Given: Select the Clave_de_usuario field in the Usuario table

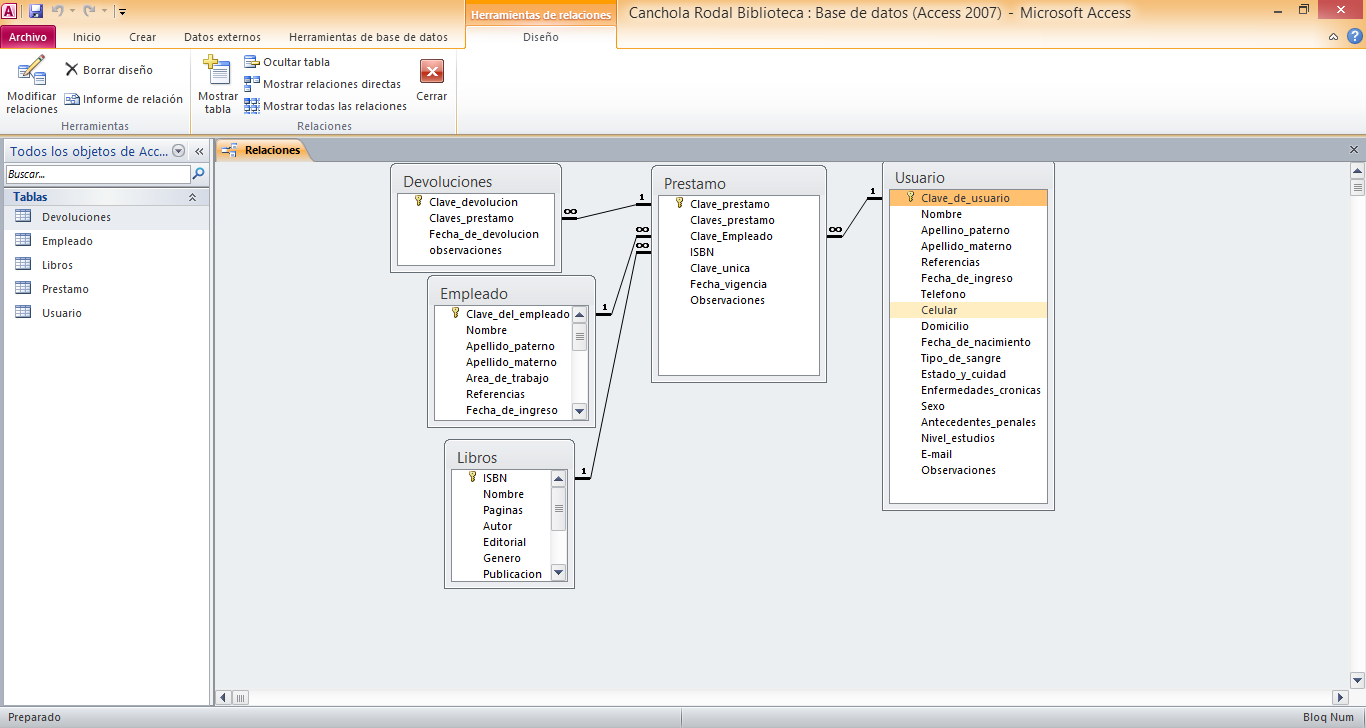Looking at the screenshot, I should click(x=968, y=198).
